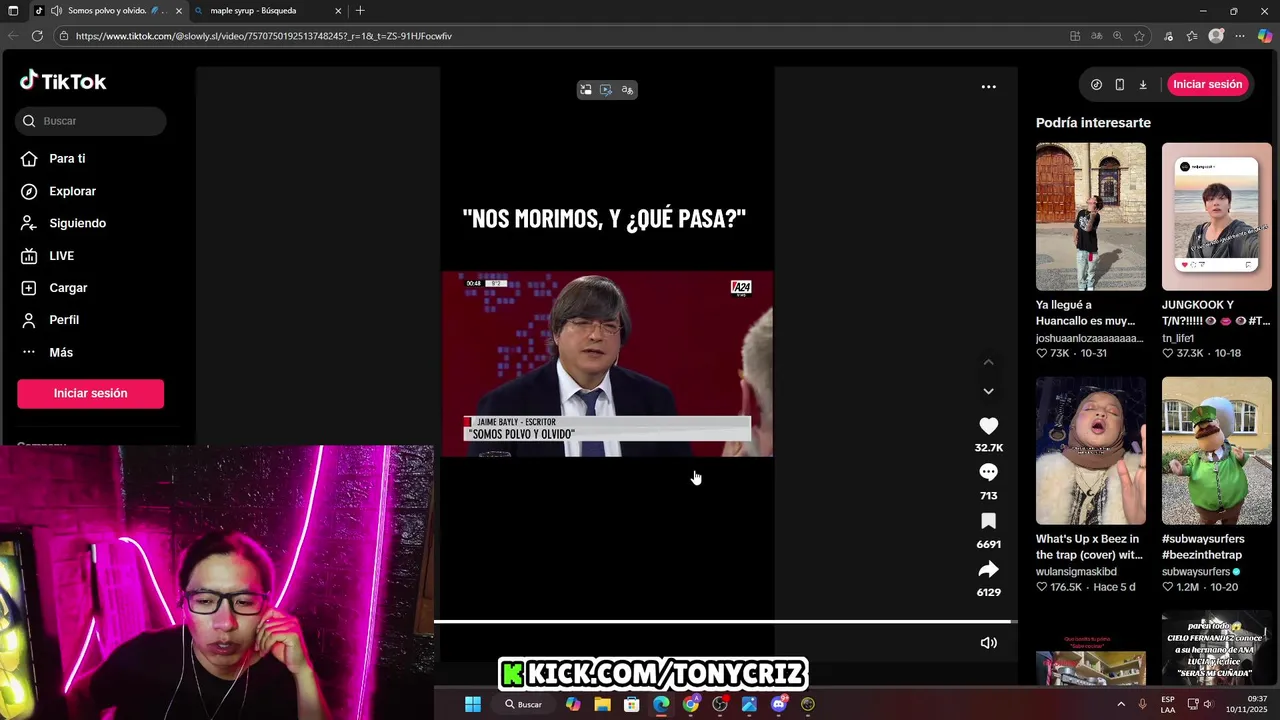
Task: Open tn_life1 profile link
Action: pyautogui.click(x=1178, y=338)
